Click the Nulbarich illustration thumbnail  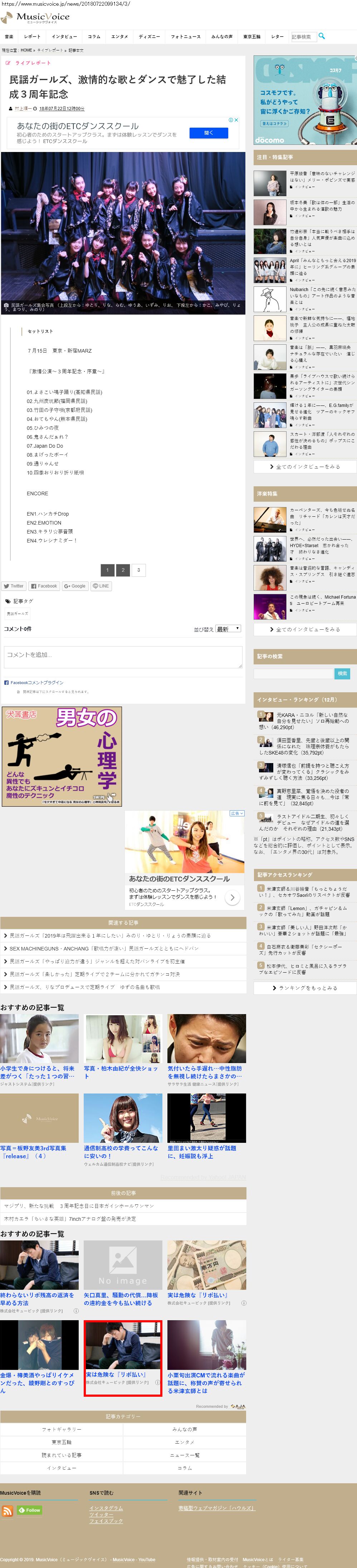pyautogui.click(x=270, y=300)
